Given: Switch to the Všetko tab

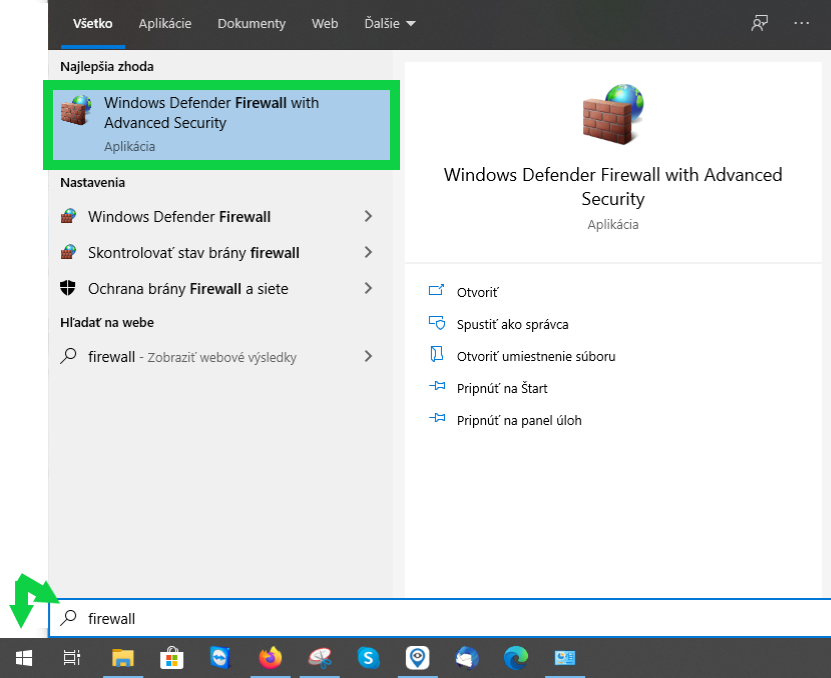Looking at the screenshot, I should coord(93,24).
